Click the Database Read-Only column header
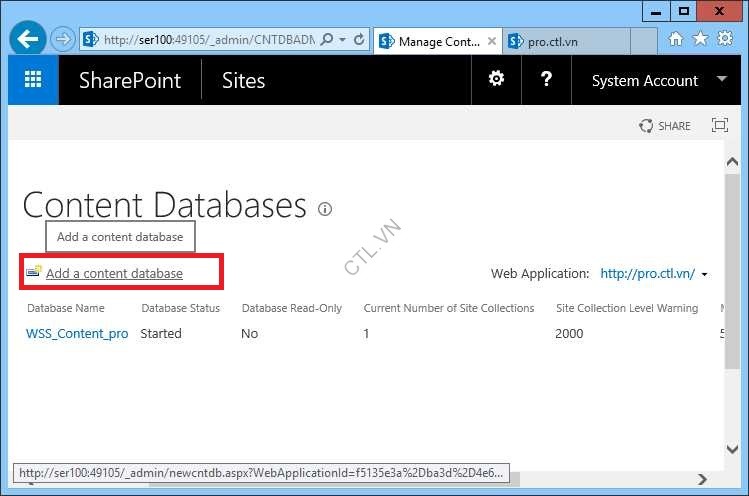This screenshot has height=496, width=749. [292, 308]
